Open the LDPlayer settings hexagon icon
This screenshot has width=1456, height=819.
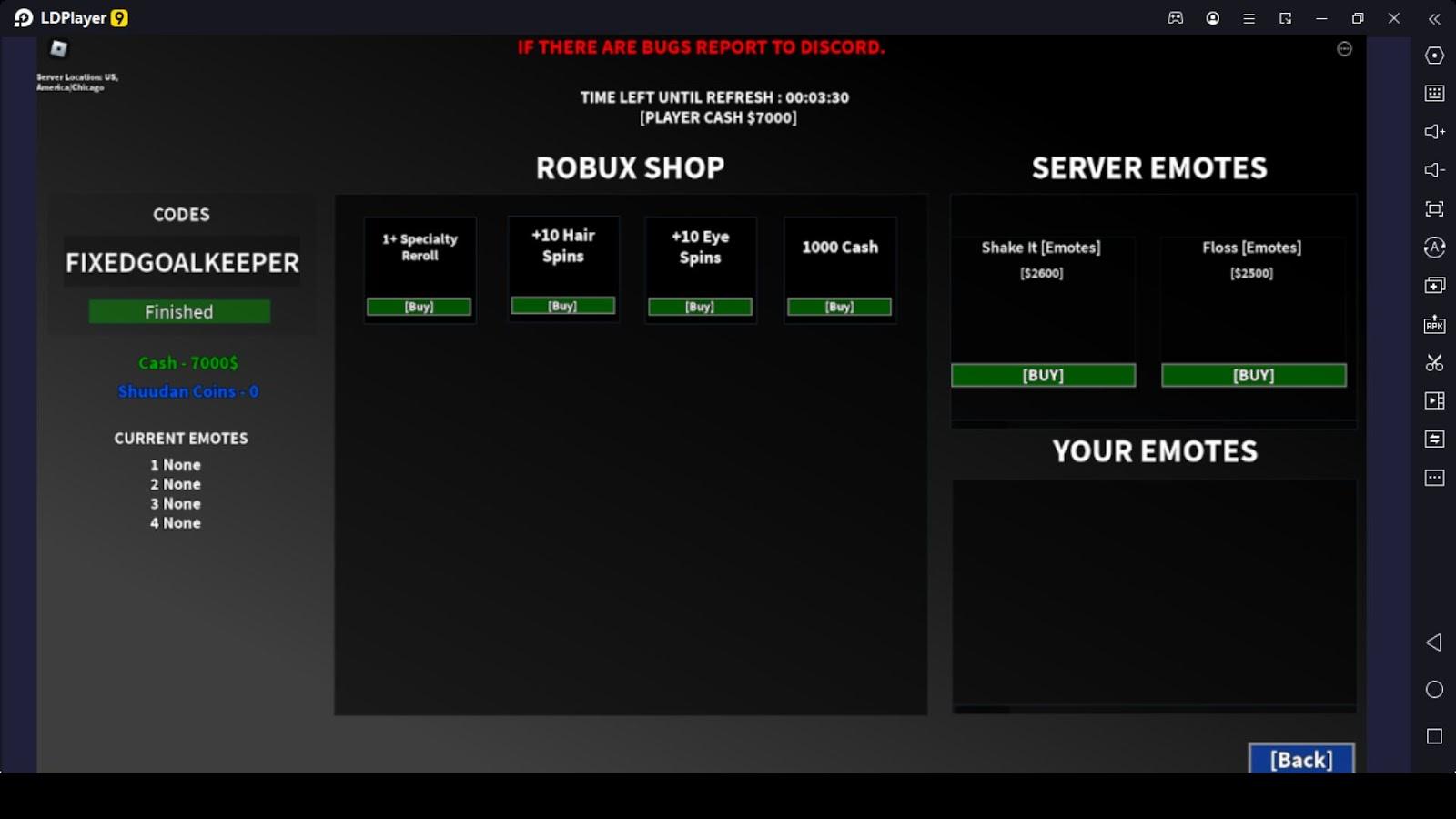pos(1434,56)
